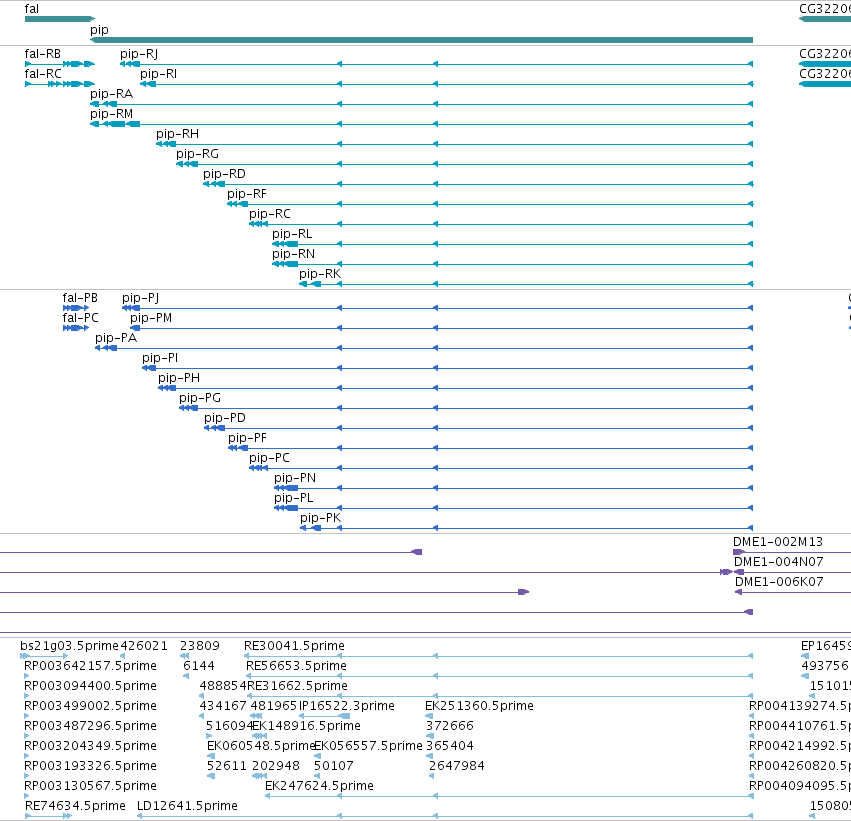Select transcript pip-RJ label
851x821 pixels.
pos(139,54)
